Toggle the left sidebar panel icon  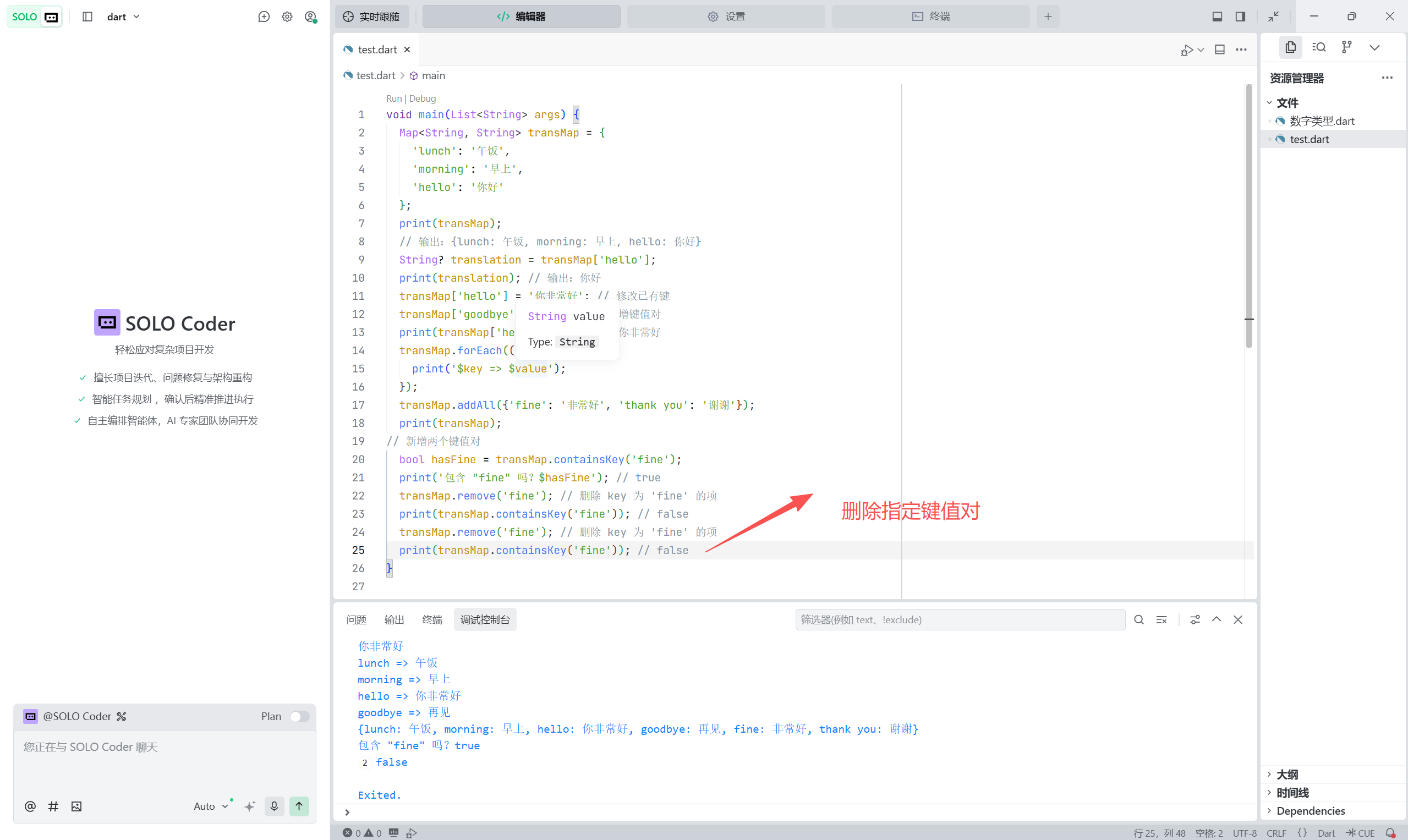click(x=87, y=17)
